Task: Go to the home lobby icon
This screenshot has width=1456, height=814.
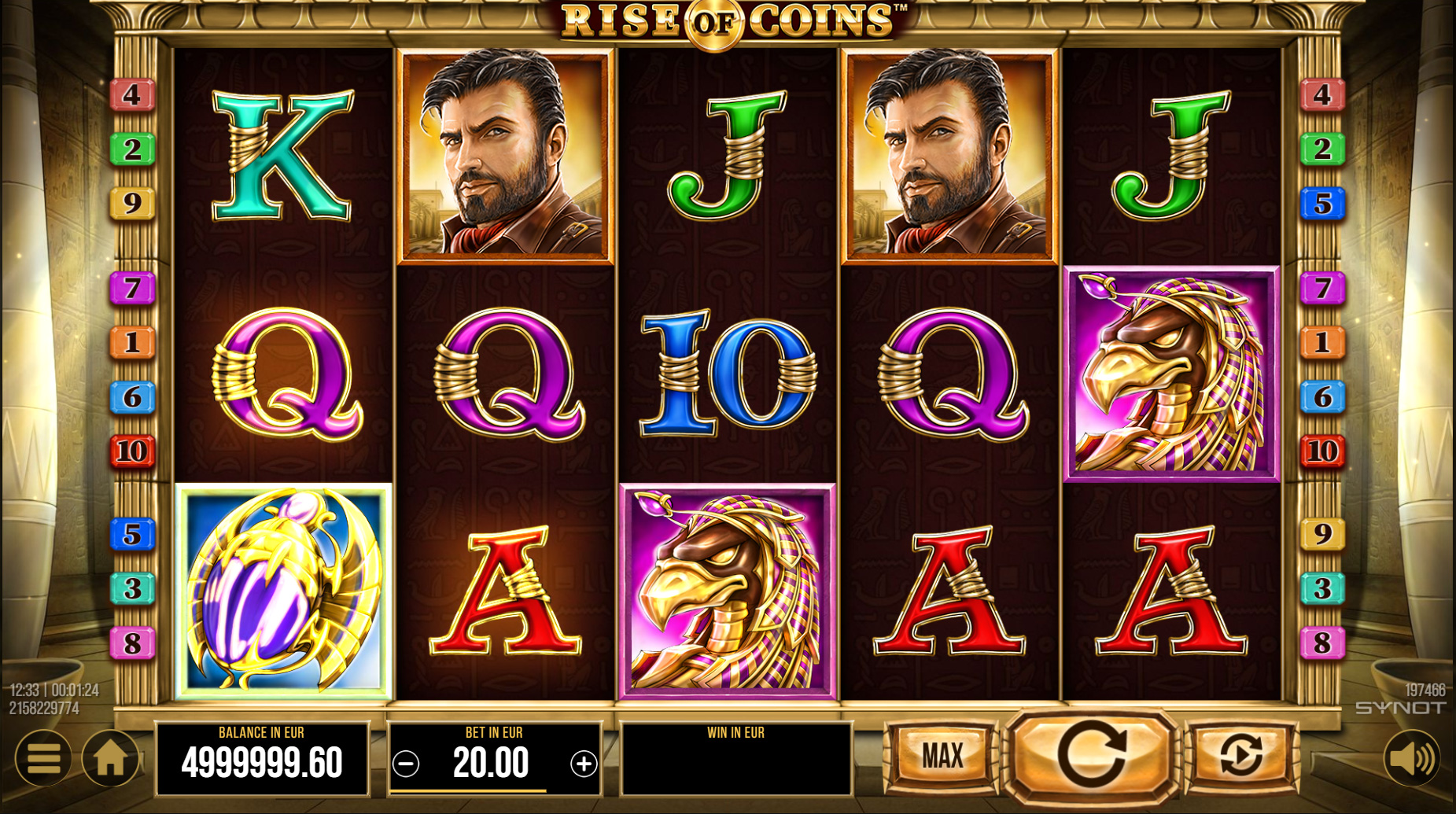Action: pos(110,758)
